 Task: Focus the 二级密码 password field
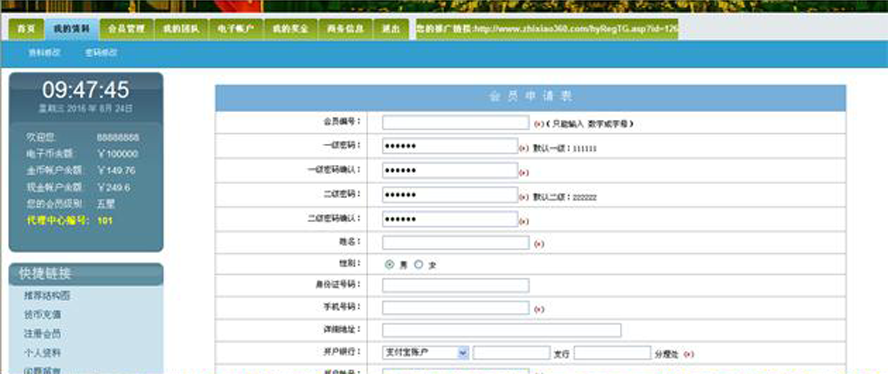450,195
